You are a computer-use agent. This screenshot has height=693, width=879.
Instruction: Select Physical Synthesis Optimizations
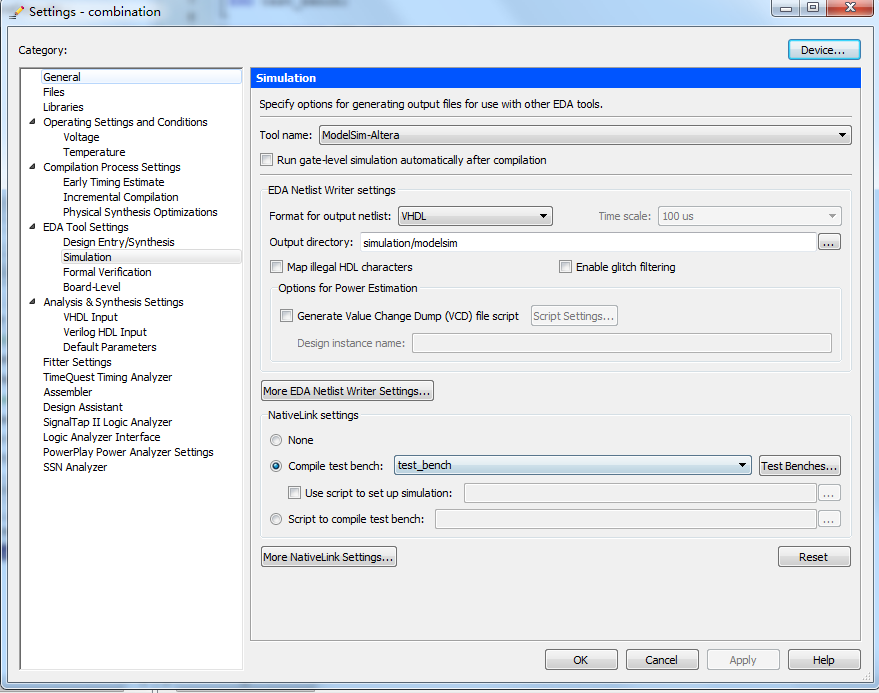click(140, 212)
